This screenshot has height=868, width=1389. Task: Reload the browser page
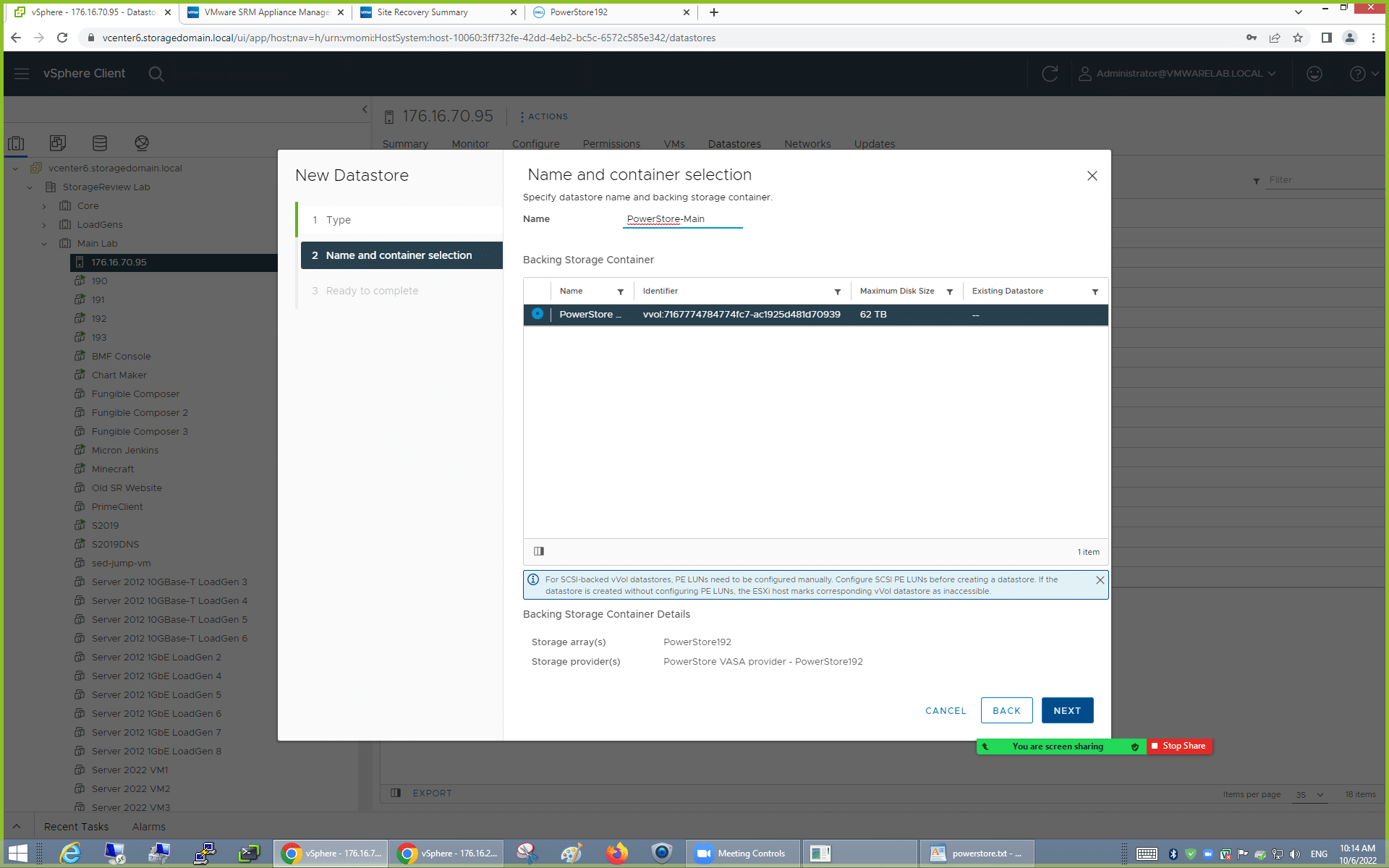pos(62,38)
